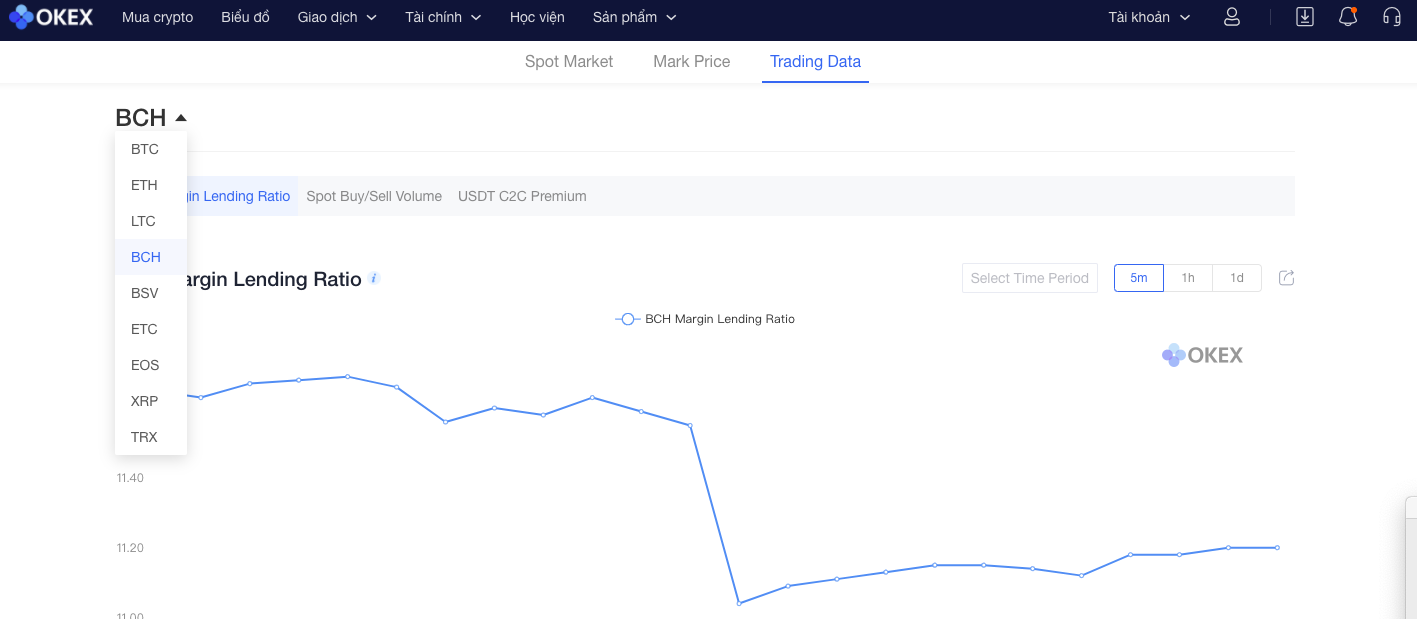The image size is (1417, 619).
Task: Select the 1h interval
Action: click(x=1188, y=278)
